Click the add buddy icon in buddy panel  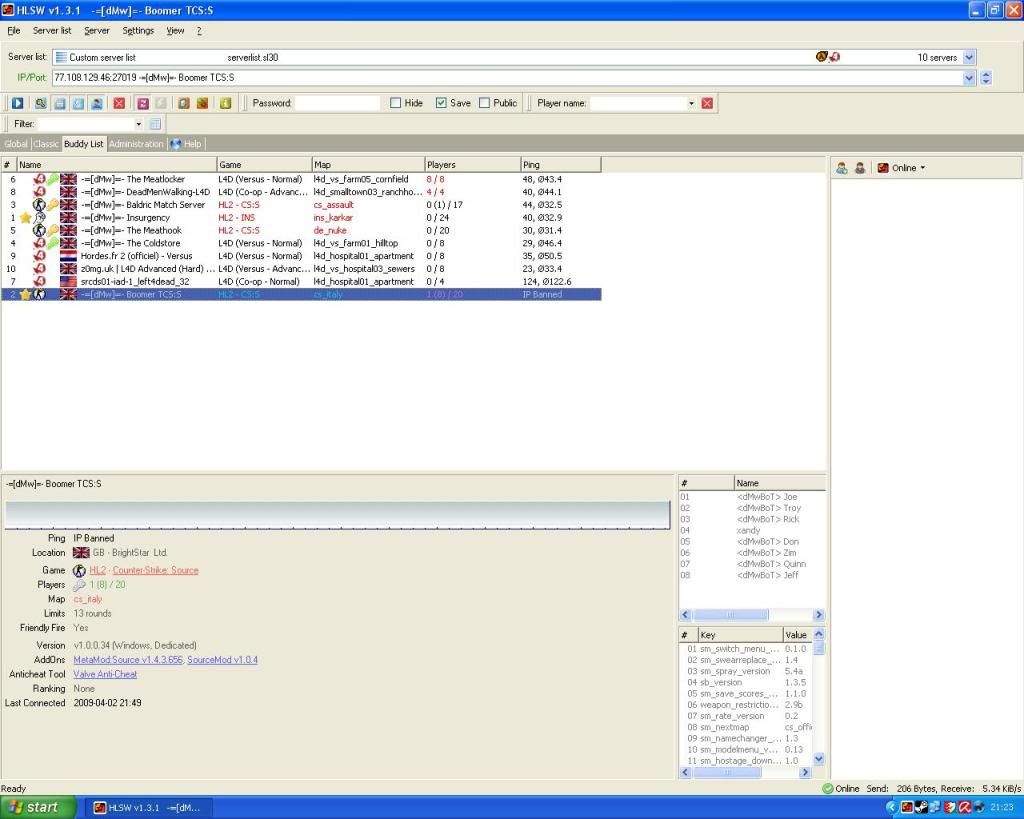tap(842, 168)
